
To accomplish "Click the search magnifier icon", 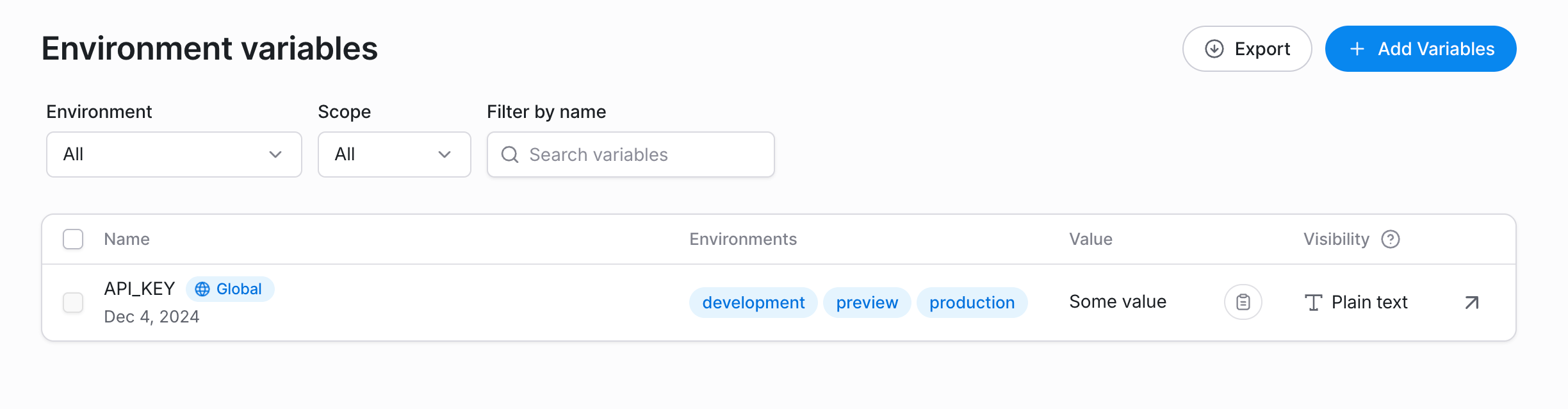I will 510,154.
